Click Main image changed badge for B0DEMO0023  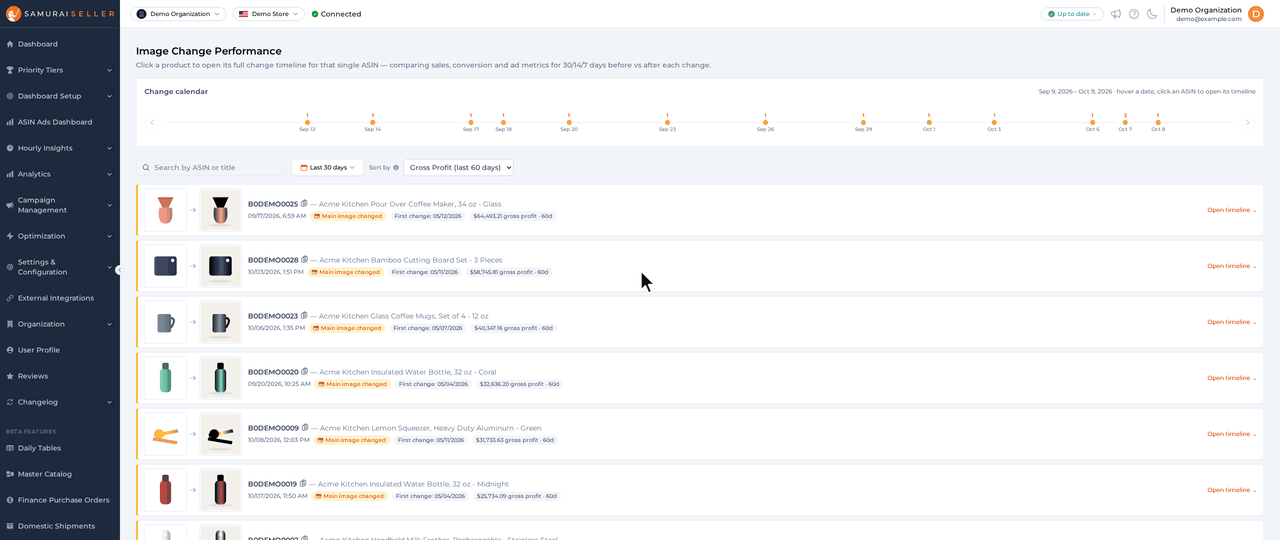pos(347,328)
